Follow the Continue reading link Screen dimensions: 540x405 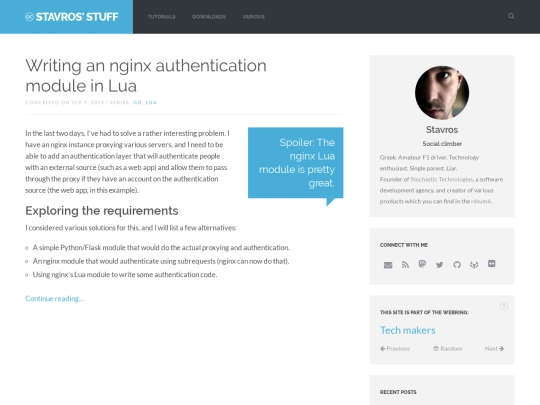(55, 299)
